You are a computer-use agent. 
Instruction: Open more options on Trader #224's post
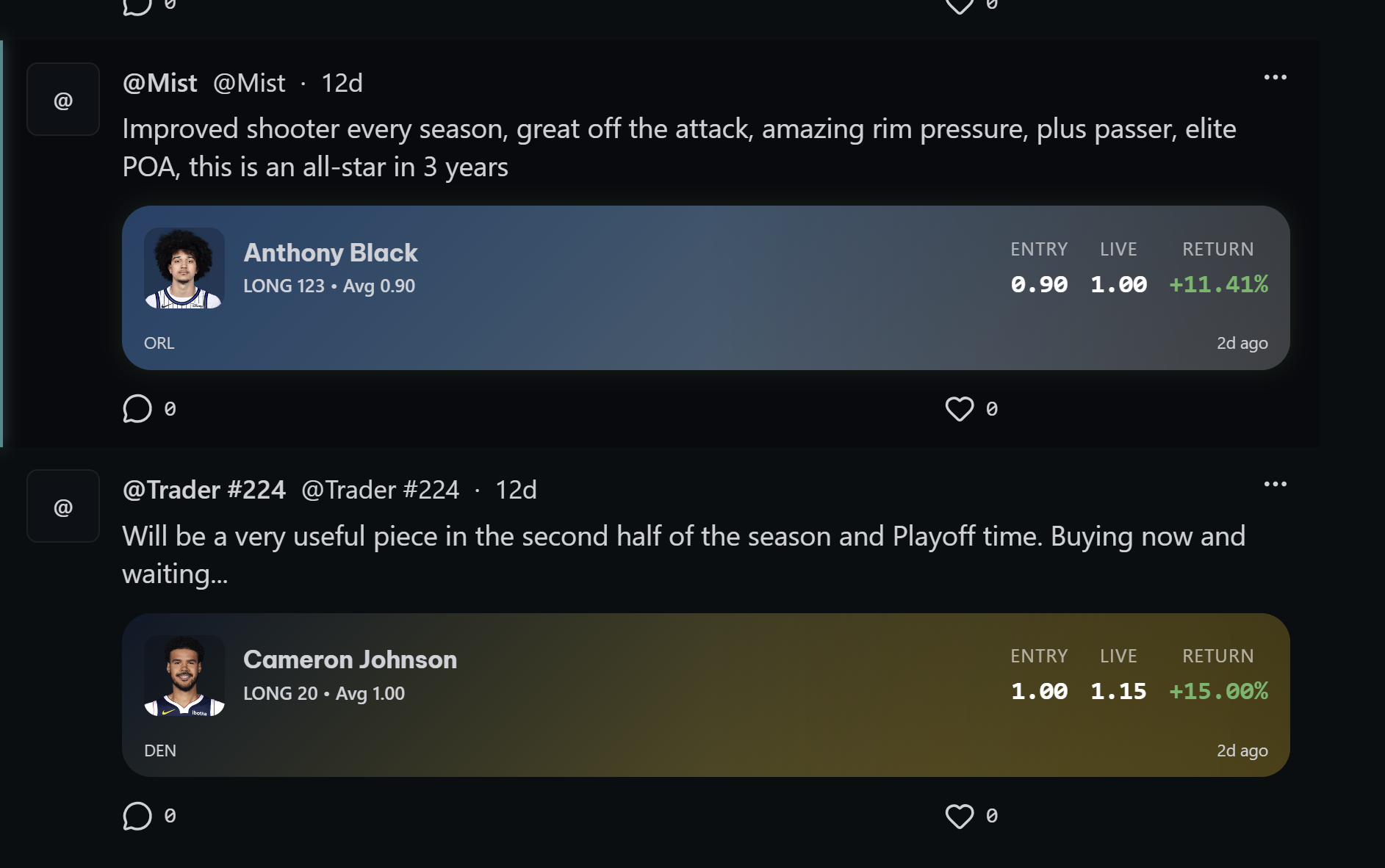1275,484
